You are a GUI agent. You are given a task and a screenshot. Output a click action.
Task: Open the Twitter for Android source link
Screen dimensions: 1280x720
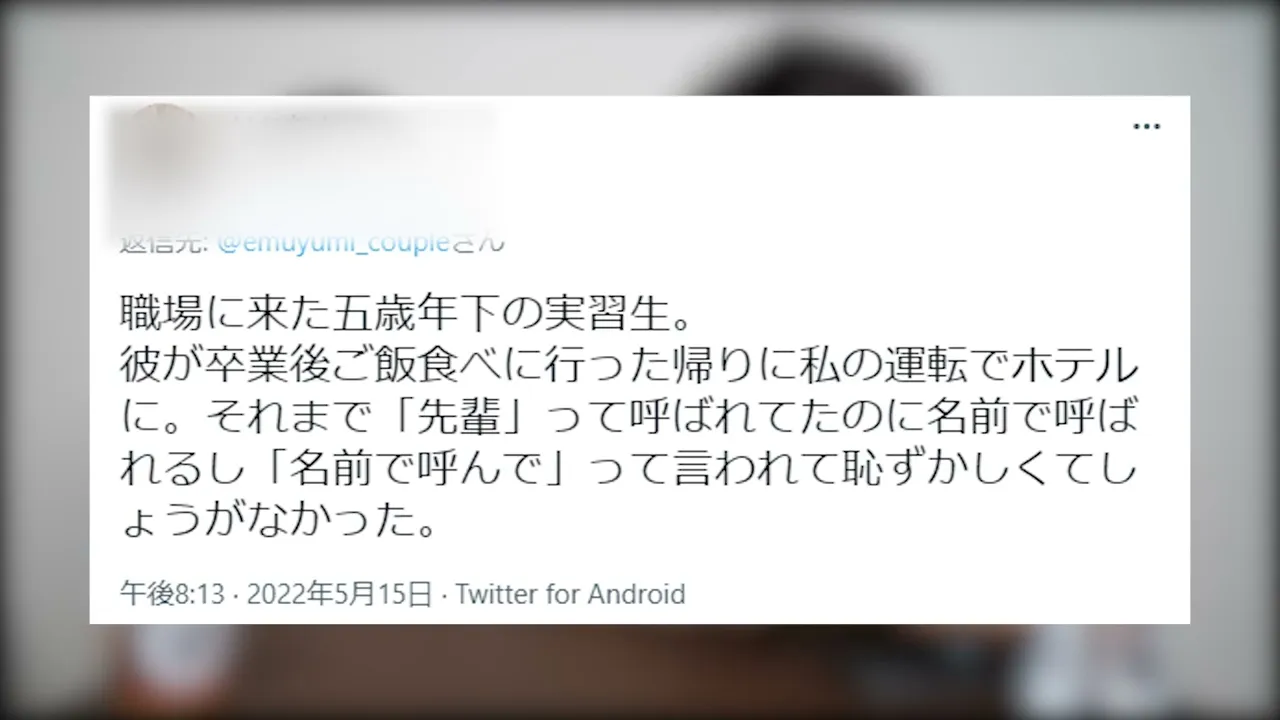[571, 593]
